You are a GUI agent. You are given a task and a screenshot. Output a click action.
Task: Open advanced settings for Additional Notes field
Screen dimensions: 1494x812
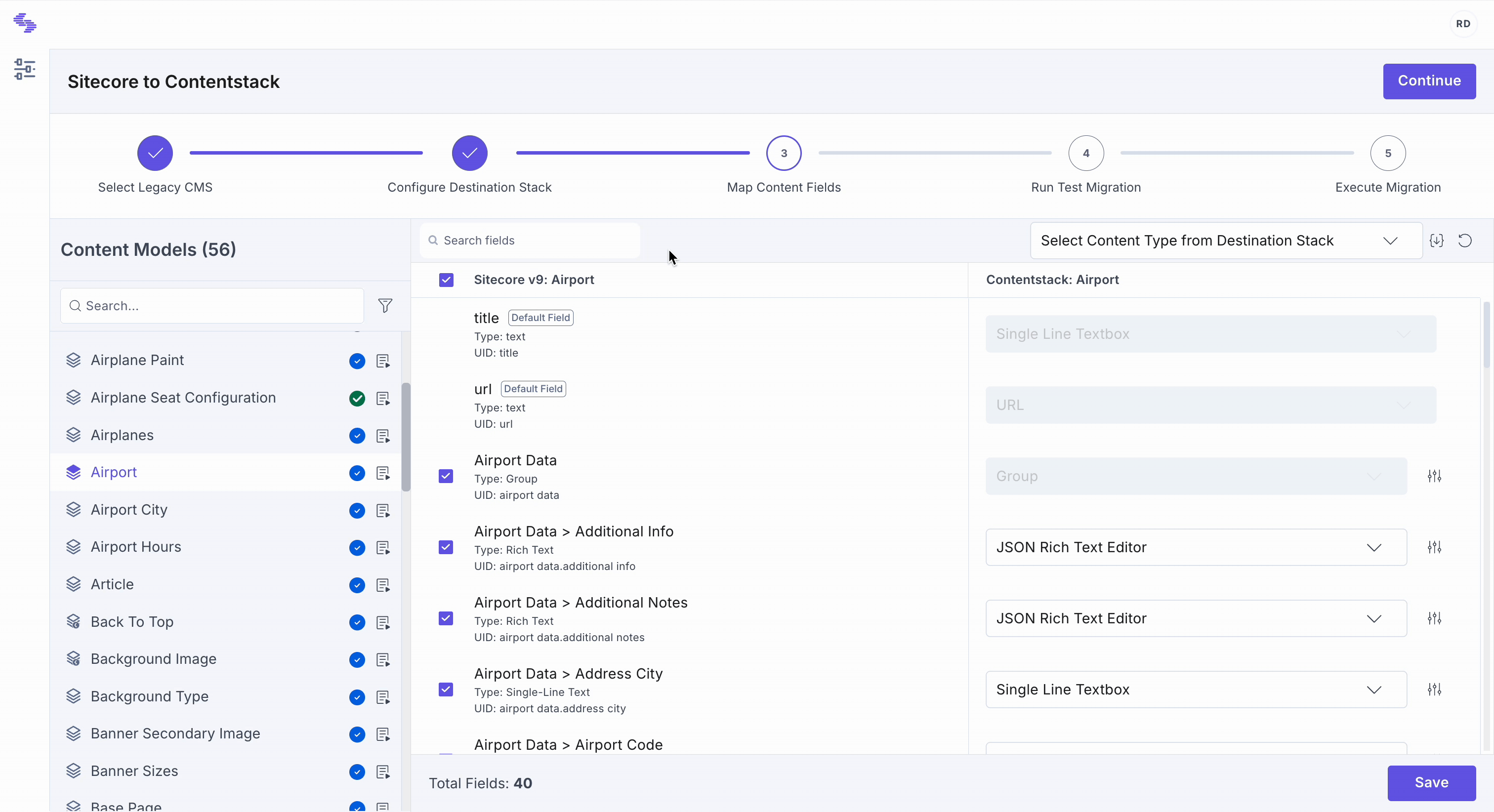click(1434, 618)
